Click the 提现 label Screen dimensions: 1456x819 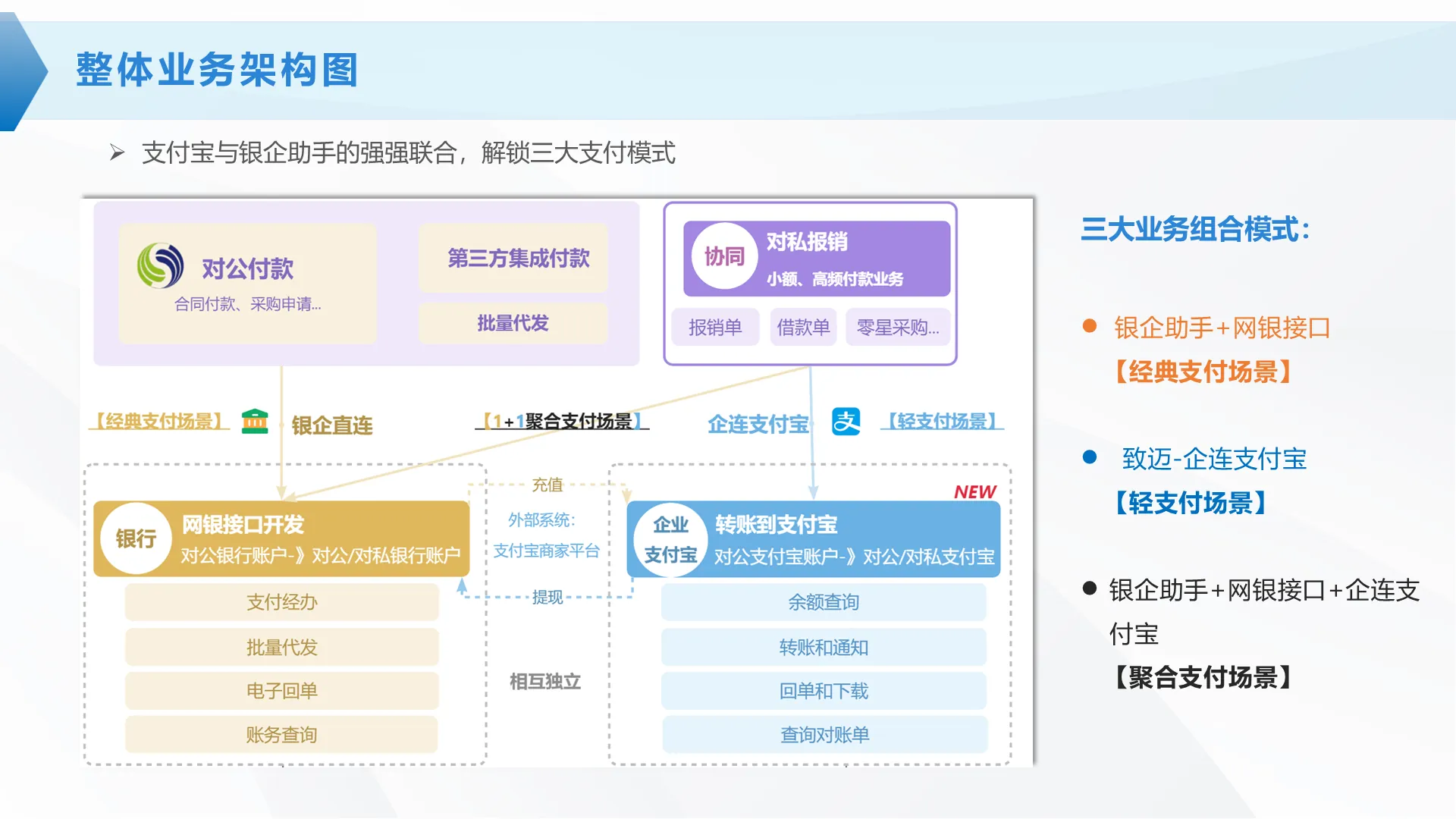coord(548,598)
